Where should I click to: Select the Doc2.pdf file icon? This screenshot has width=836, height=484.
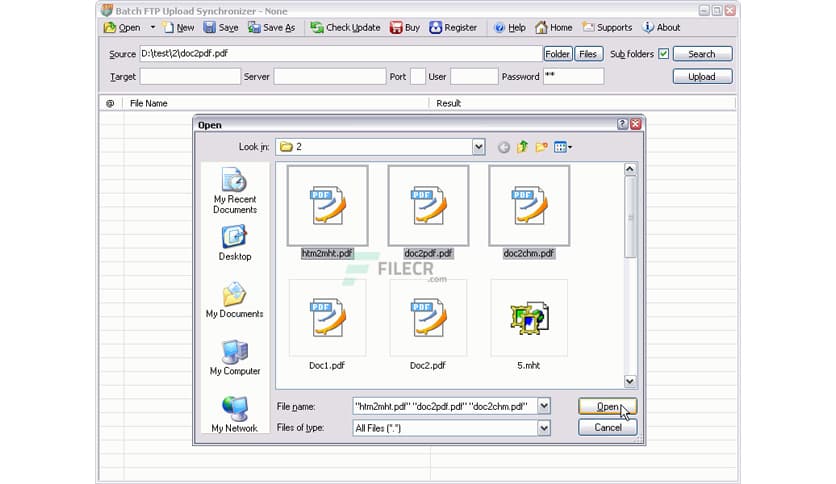pyautogui.click(x=428, y=318)
